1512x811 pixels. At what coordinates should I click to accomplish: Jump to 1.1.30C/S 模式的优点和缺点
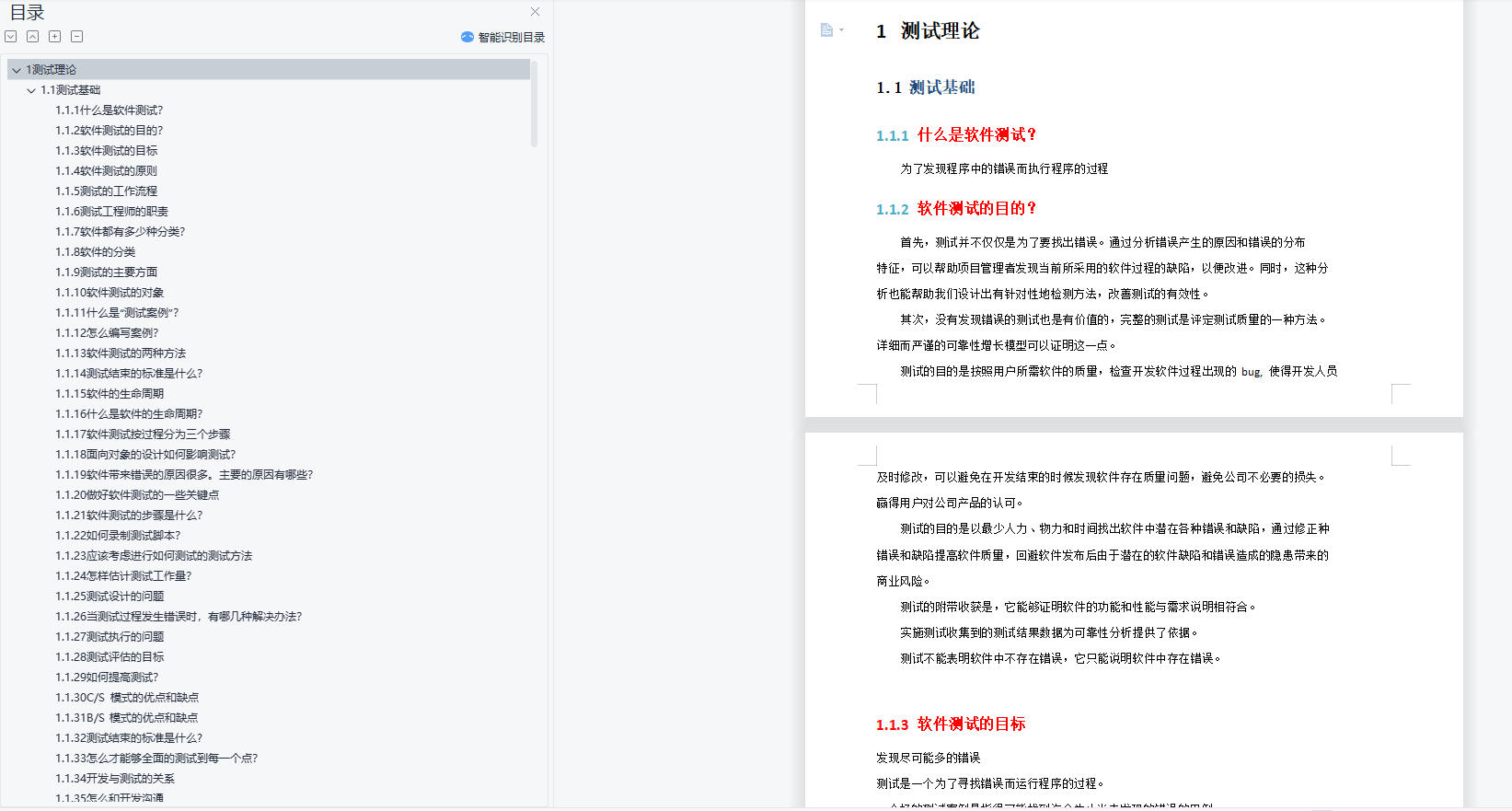click(127, 698)
